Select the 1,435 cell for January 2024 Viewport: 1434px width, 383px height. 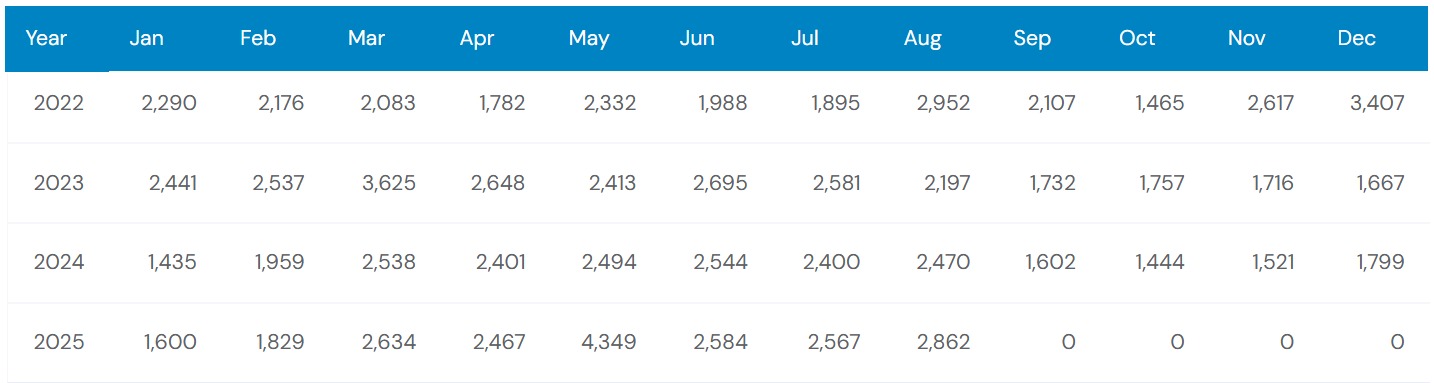click(170, 262)
